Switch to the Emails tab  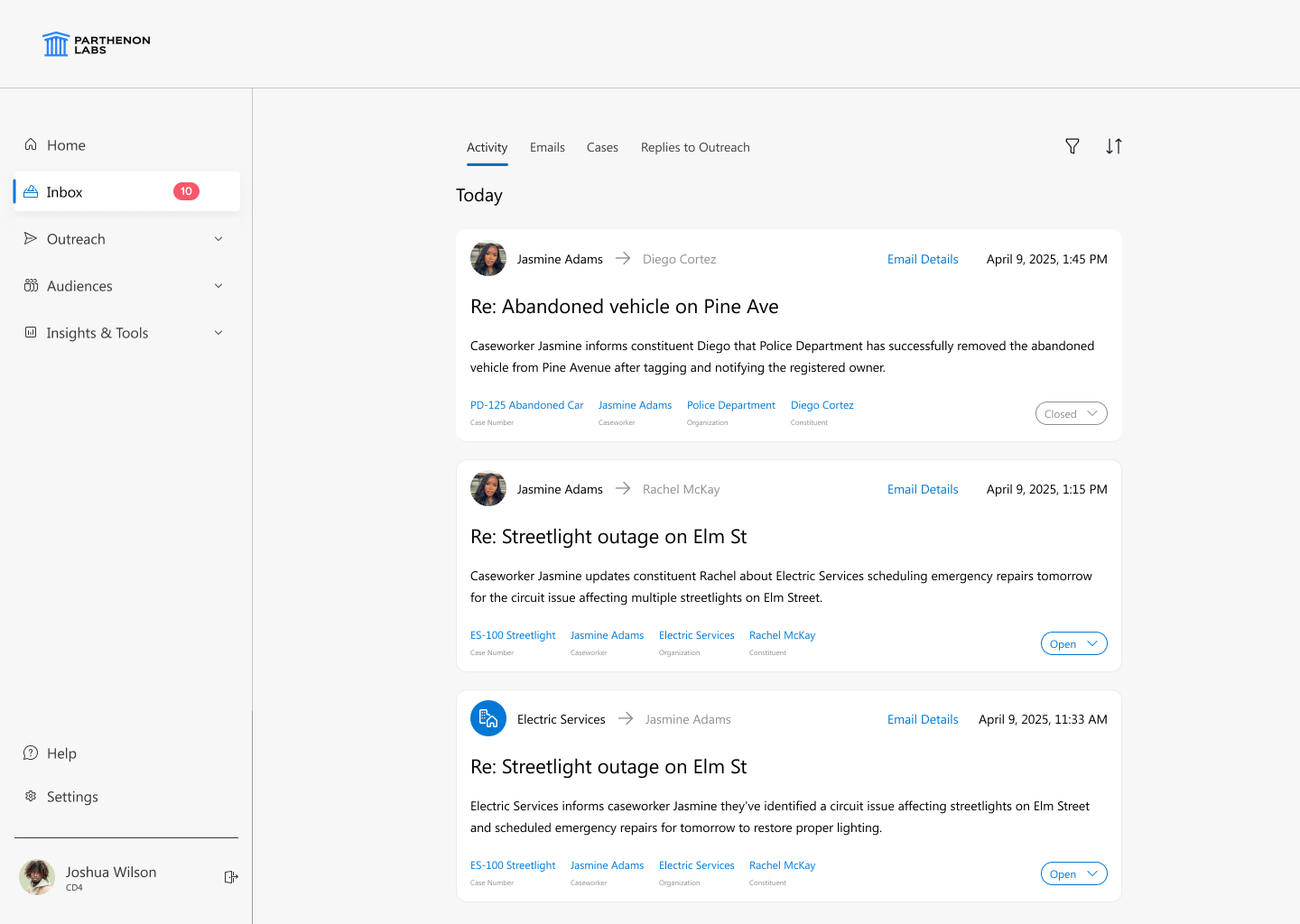coord(547,147)
